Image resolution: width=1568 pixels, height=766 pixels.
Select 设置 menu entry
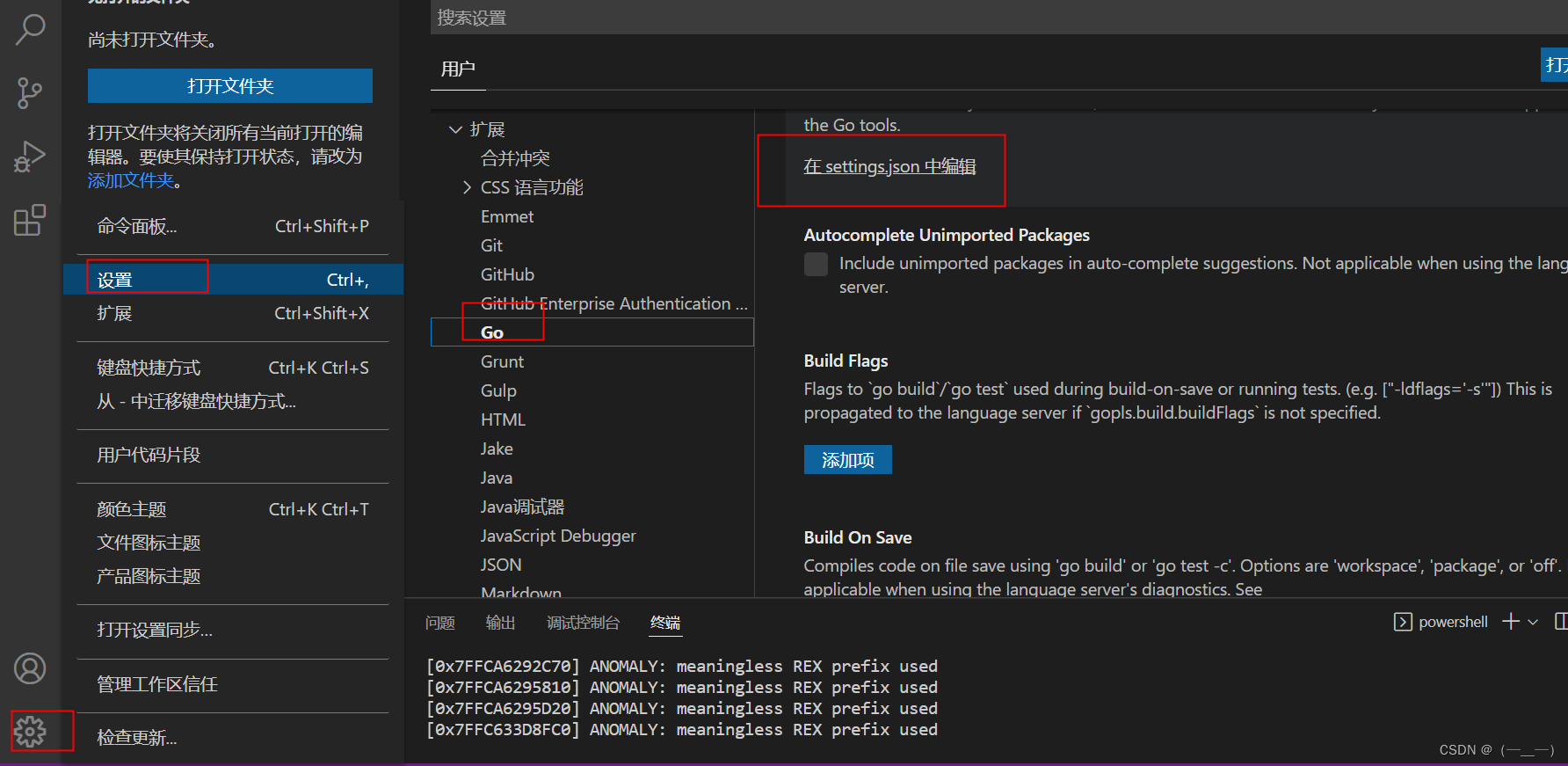(233, 280)
